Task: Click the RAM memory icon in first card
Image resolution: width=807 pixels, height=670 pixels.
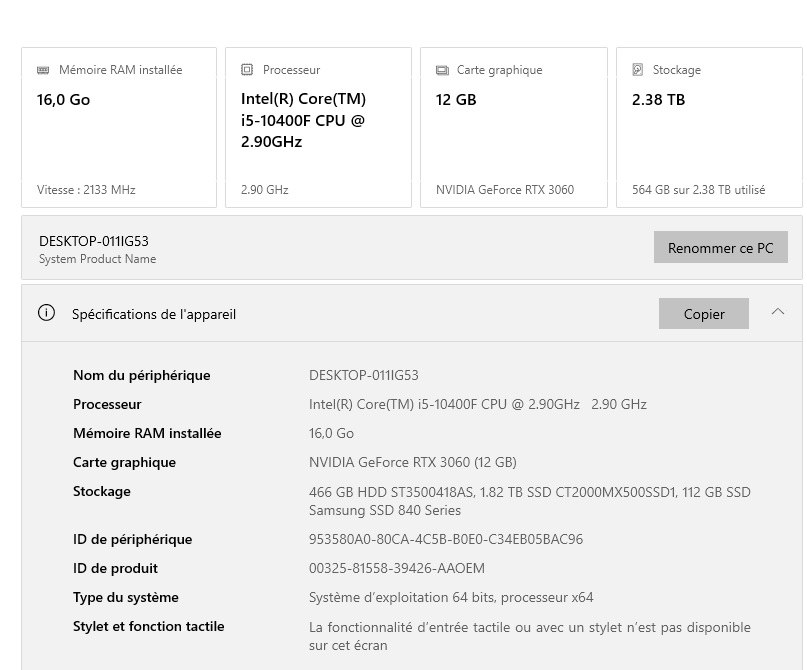Action: tap(43, 70)
